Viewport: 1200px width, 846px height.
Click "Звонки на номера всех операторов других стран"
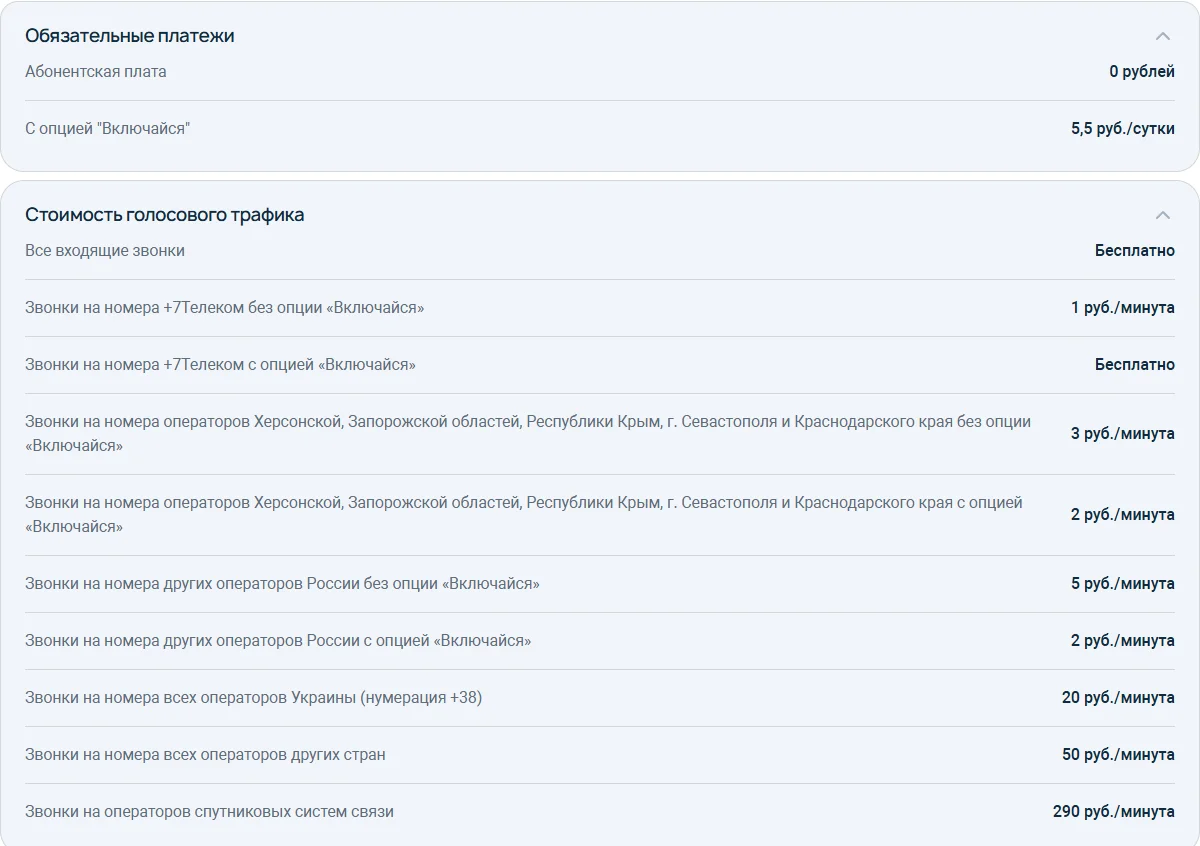(x=205, y=755)
